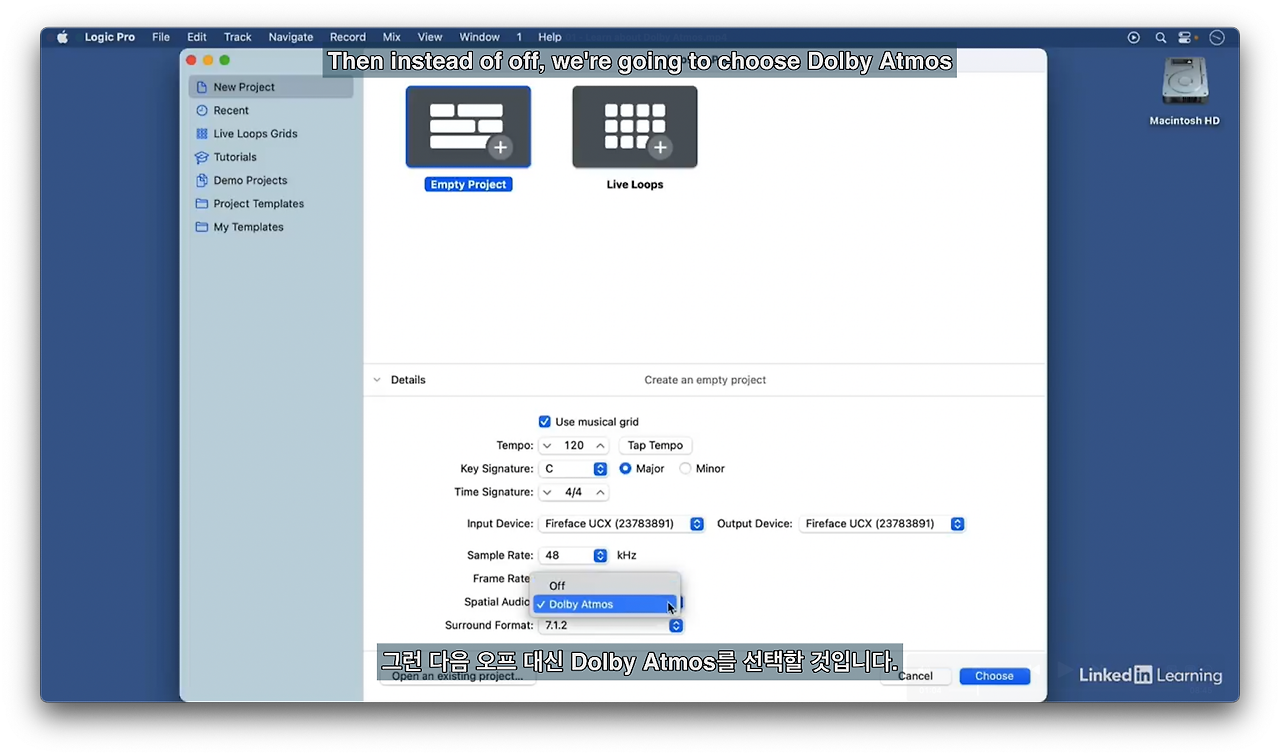Click the tempo value 120 field

pos(574,445)
